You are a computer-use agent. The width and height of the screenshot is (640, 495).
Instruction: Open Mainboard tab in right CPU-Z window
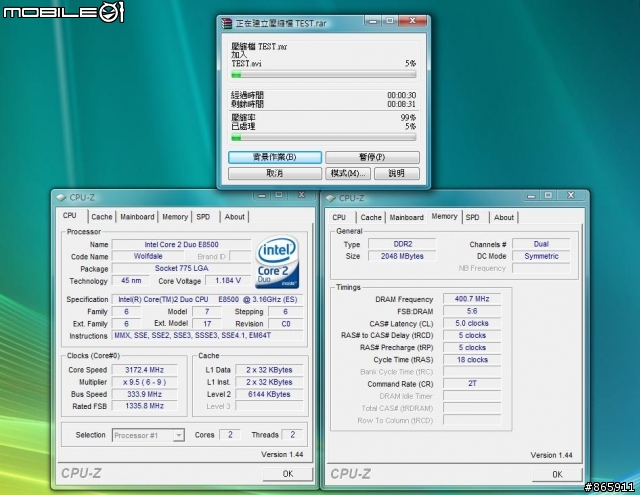click(x=407, y=218)
